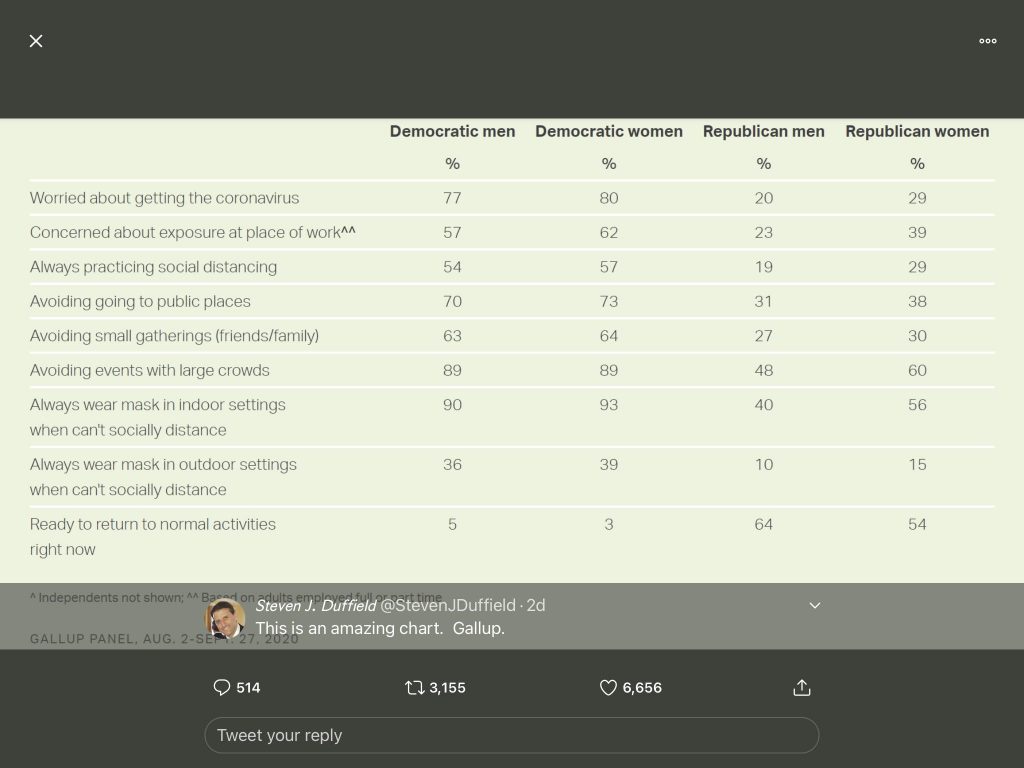Click the 'Avoiding going to public places' row label

tap(140, 301)
